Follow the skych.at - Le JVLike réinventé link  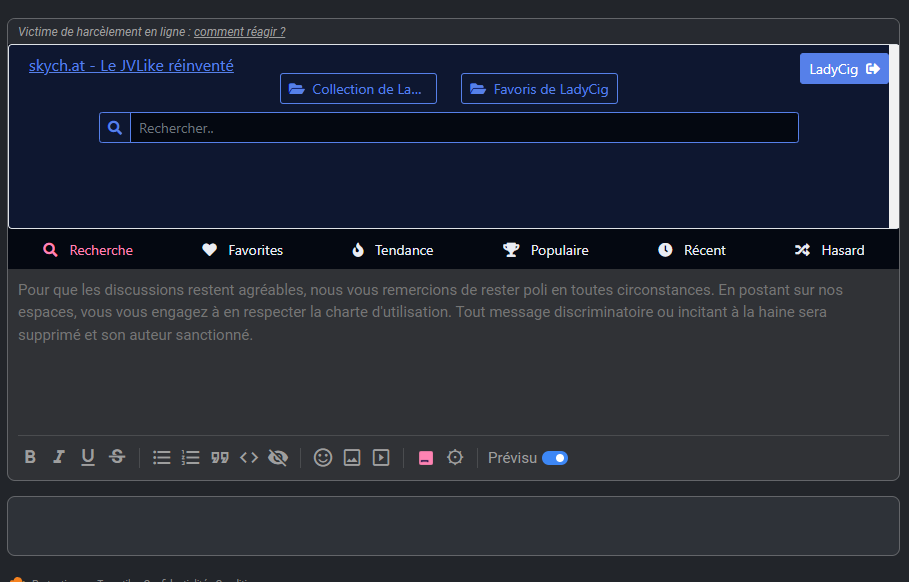pyautogui.click(x=131, y=66)
